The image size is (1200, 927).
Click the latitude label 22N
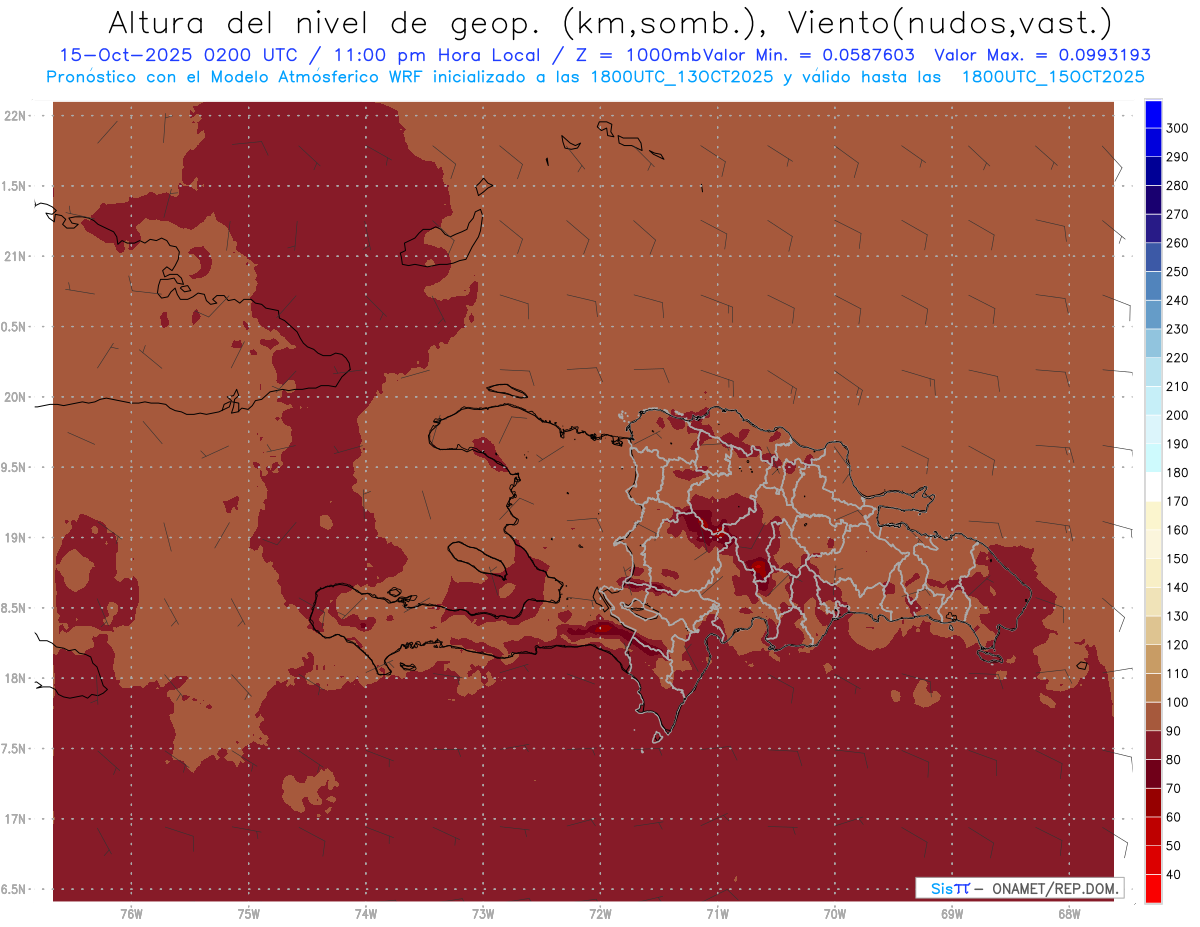15,115
